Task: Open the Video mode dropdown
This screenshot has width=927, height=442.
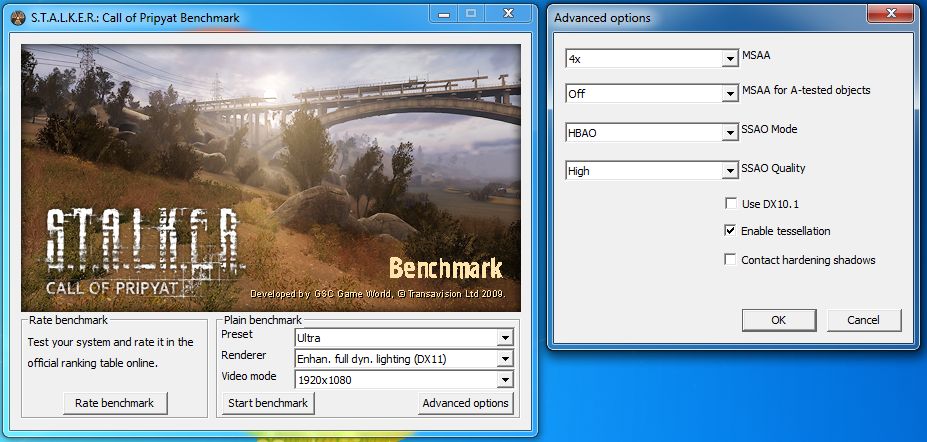Action: (404, 379)
